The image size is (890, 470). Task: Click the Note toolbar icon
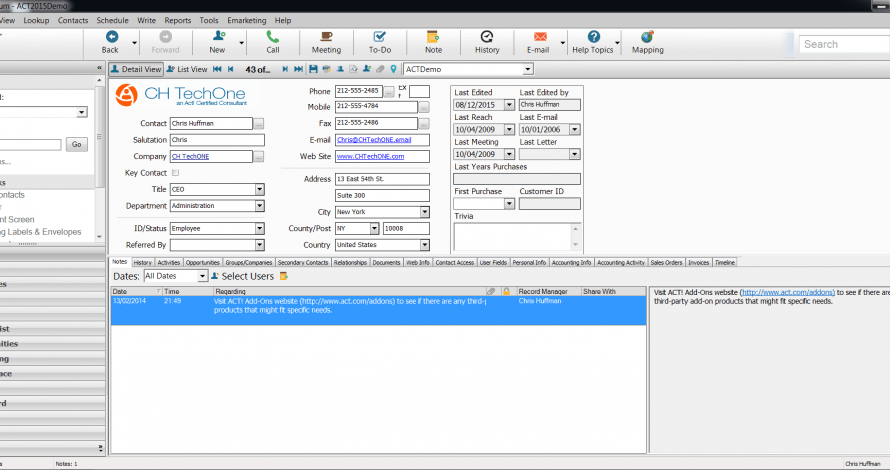tap(433, 37)
